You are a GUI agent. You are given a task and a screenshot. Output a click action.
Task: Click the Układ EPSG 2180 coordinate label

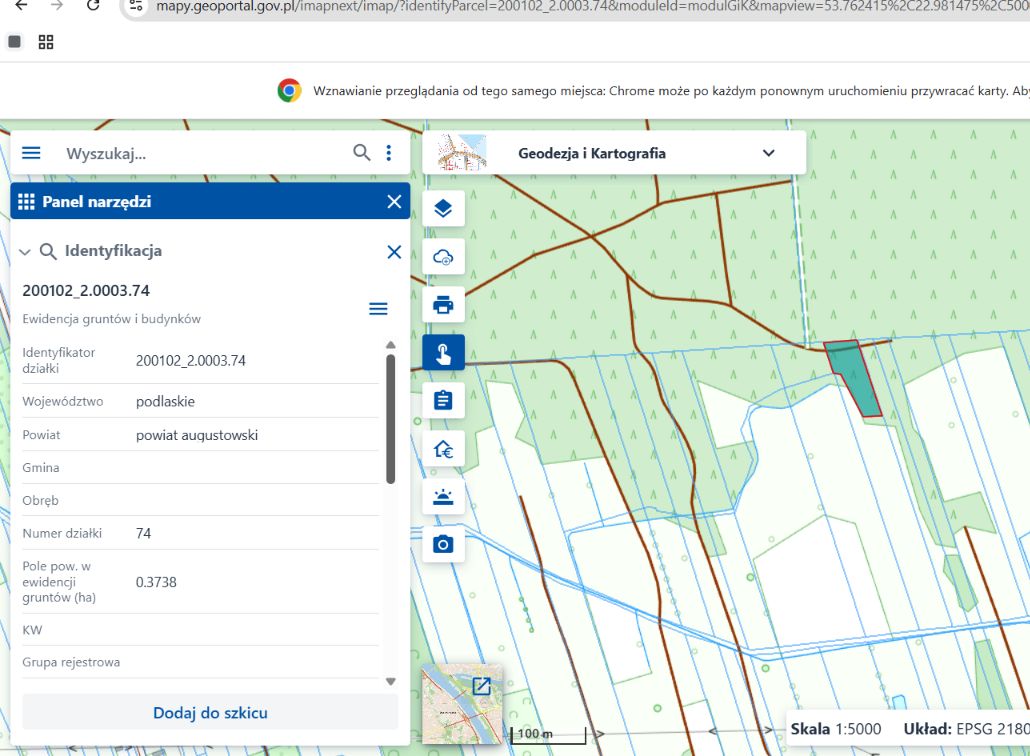click(966, 729)
